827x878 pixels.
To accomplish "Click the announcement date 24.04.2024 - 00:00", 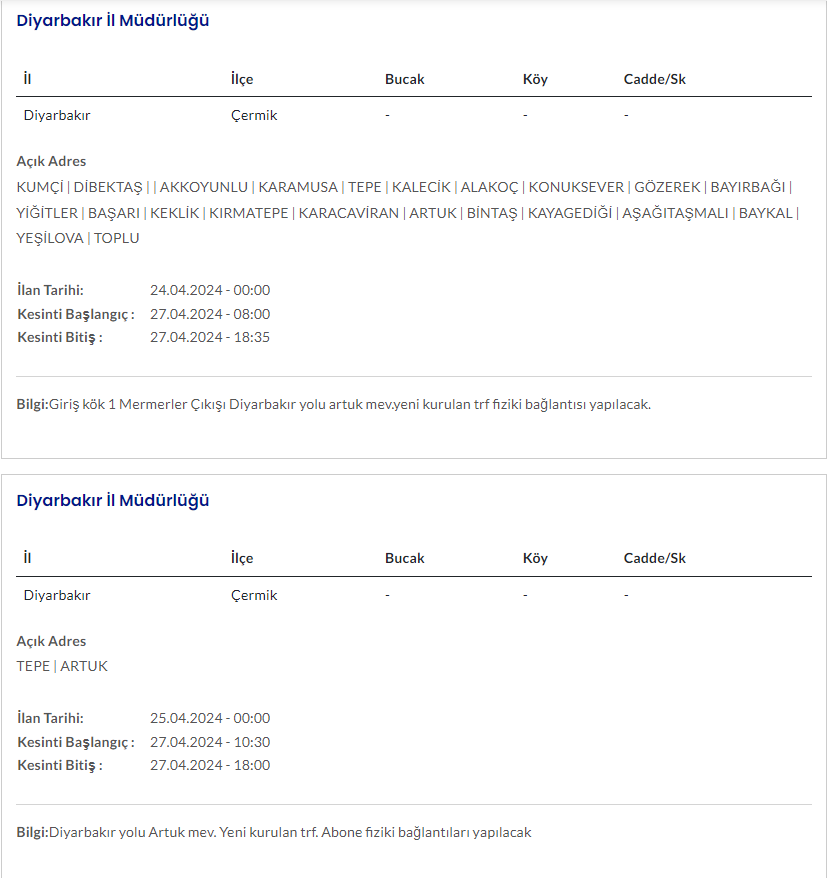I will (x=210, y=290).
